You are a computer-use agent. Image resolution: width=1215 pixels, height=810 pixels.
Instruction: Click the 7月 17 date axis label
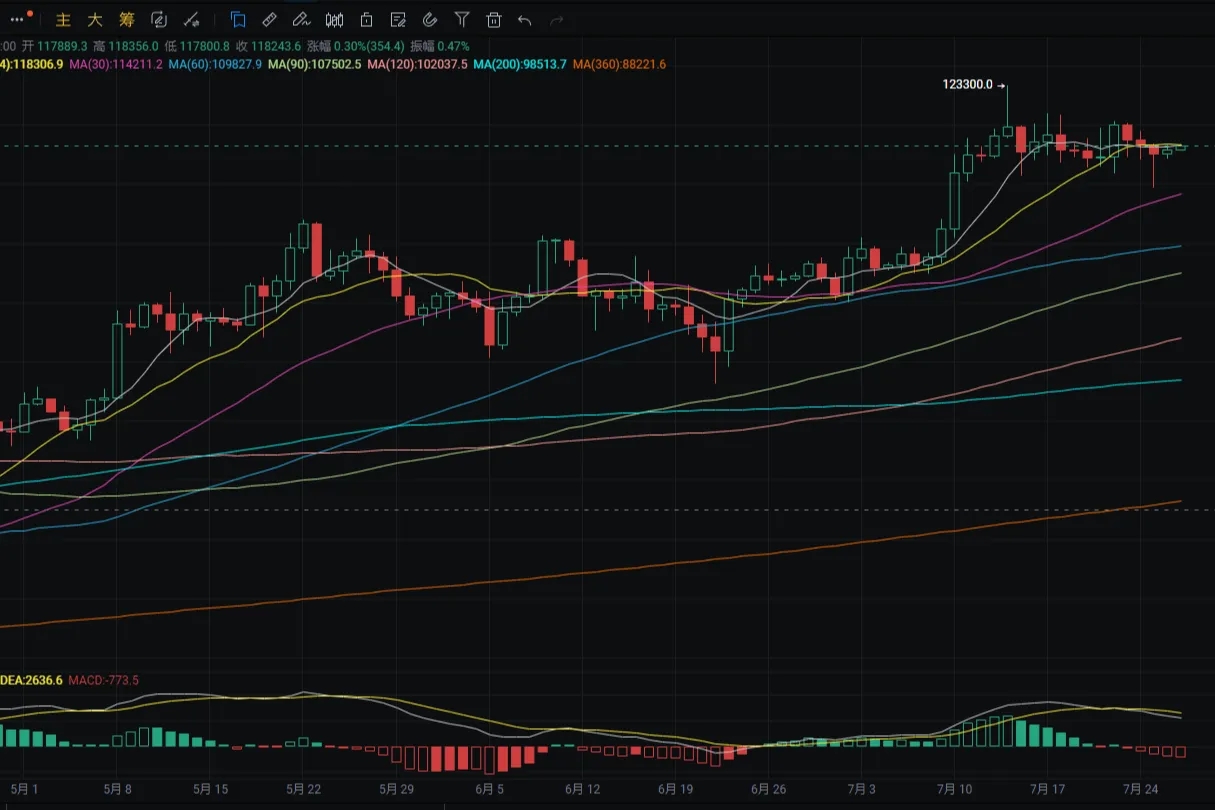pyautogui.click(x=1047, y=789)
